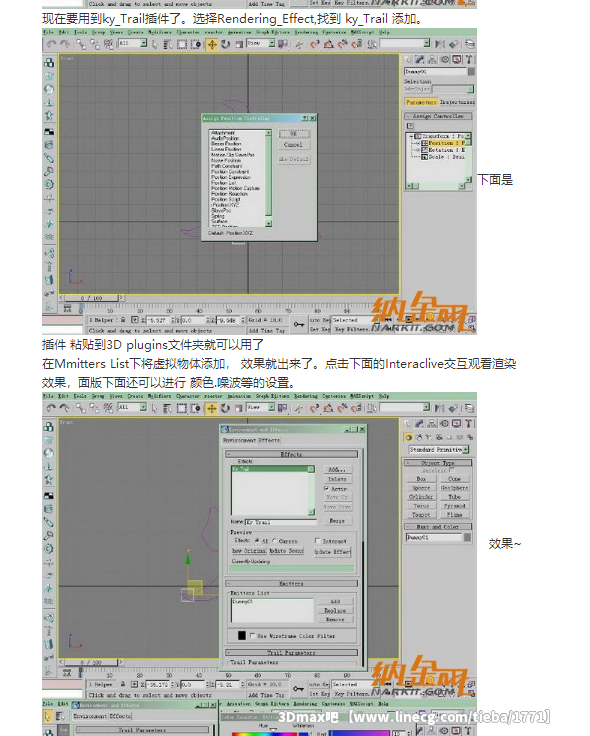The height and width of the screenshot is (736, 590).
Task: Click the Replace button in Emitters List
Action: pyautogui.click(x=335, y=611)
